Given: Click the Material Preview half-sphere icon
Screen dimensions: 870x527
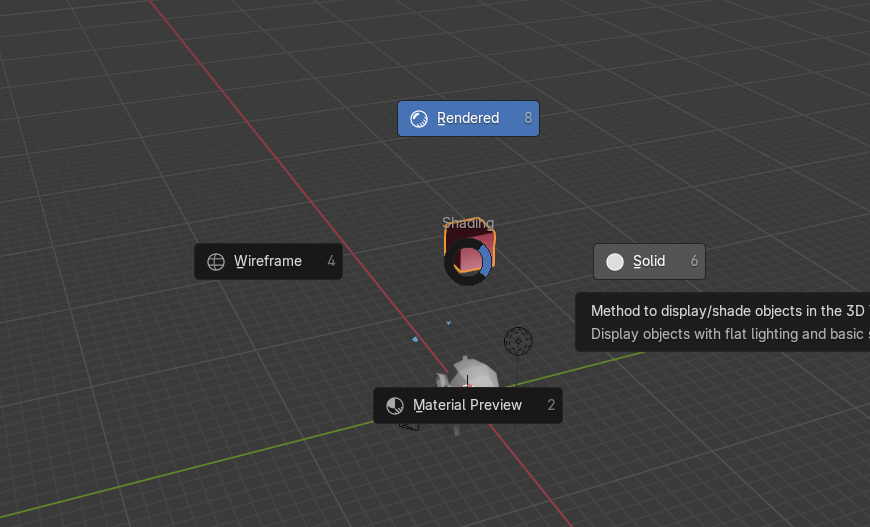Looking at the screenshot, I should coord(394,406).
